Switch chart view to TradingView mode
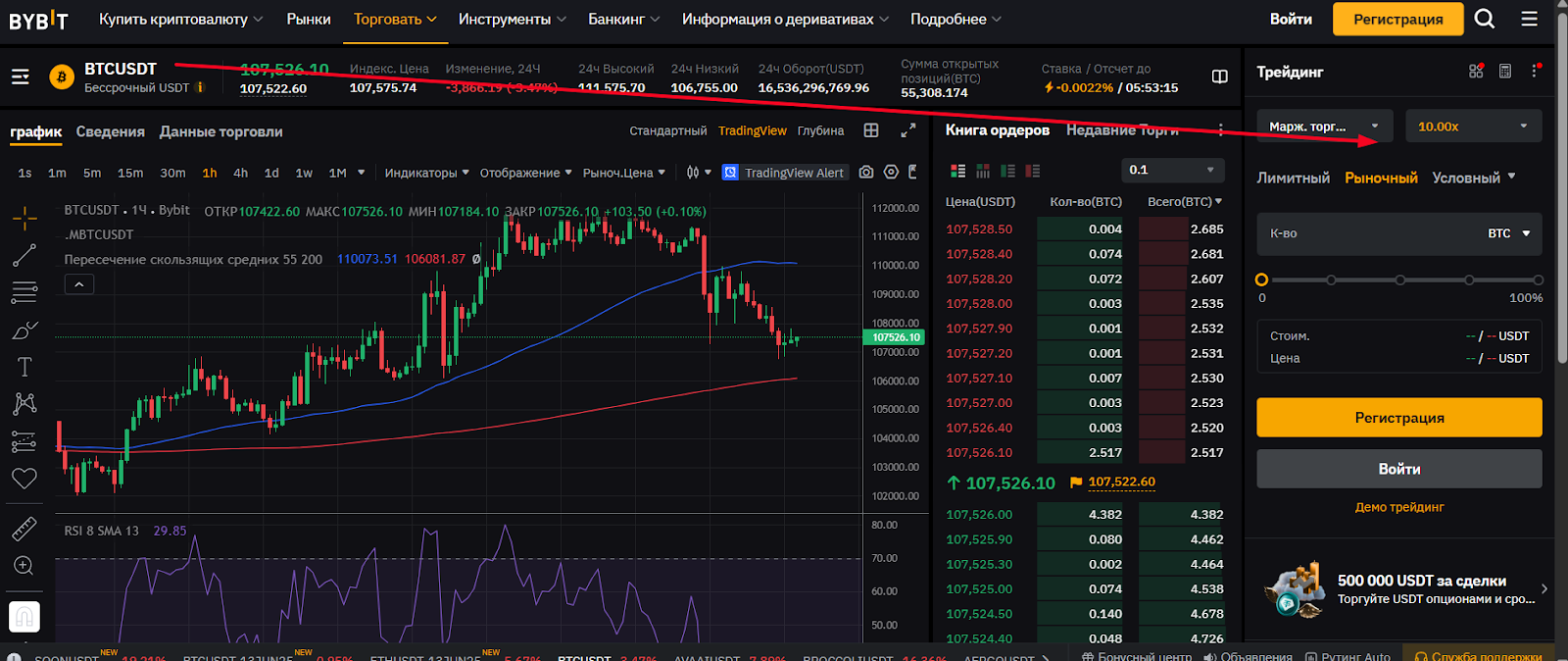Screen dimensions: 1568x661 752,130
